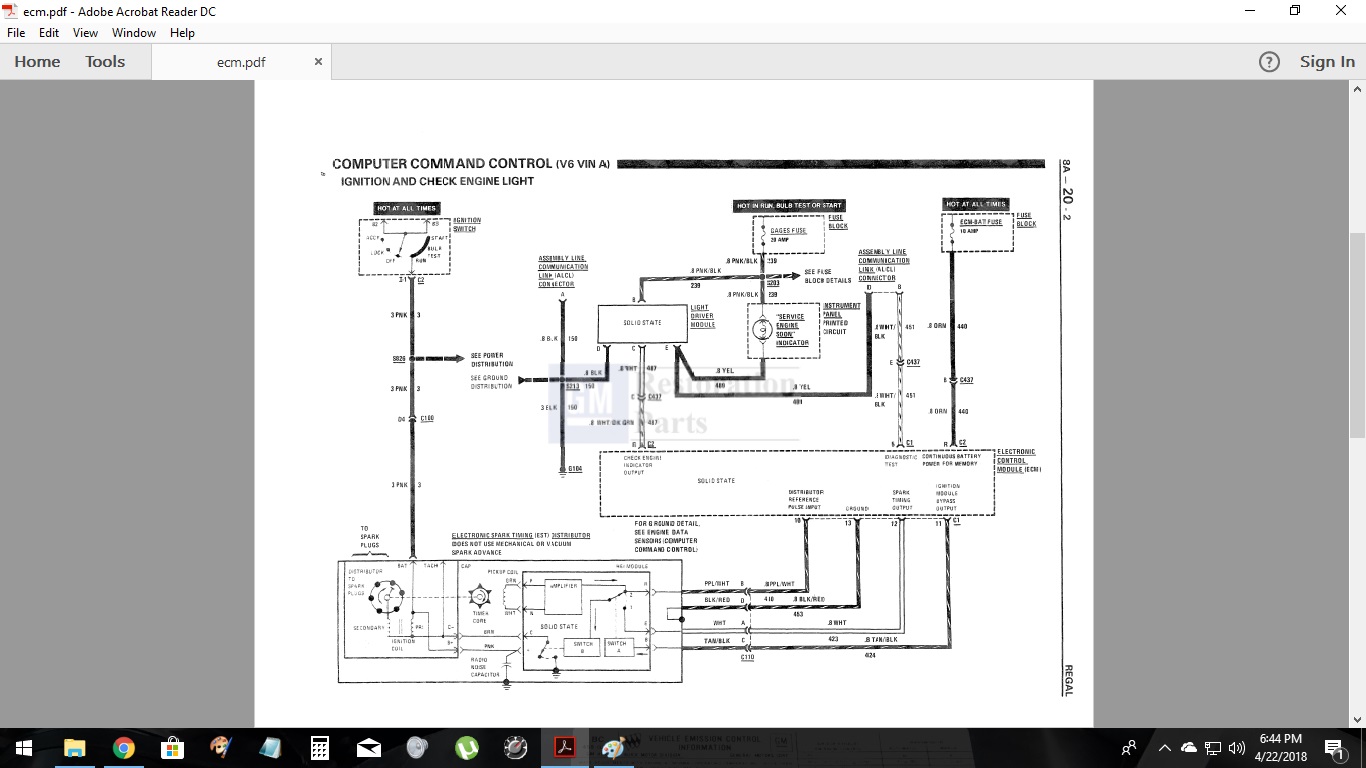Open the clock showing 6:44 PM
This screenshot has height=768, width=1366.
point(1280,748)
